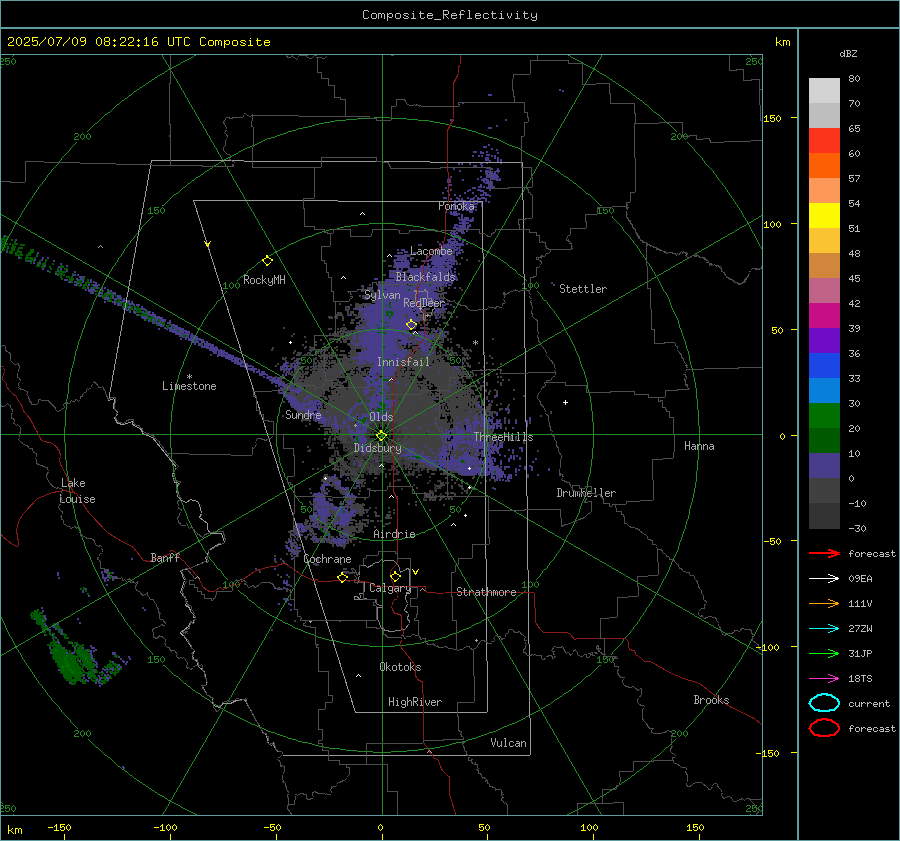Click the Banff label
This screenshot has height=841, width=900.
165,557
